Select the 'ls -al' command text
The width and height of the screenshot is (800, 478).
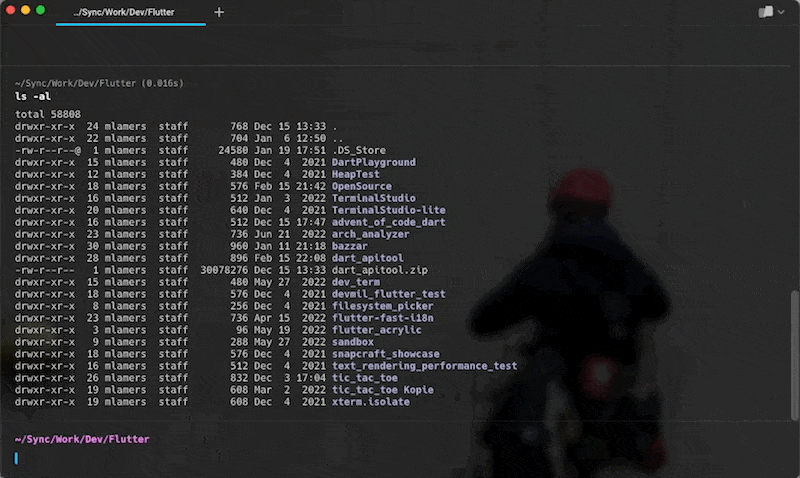[x=33, y=96]
